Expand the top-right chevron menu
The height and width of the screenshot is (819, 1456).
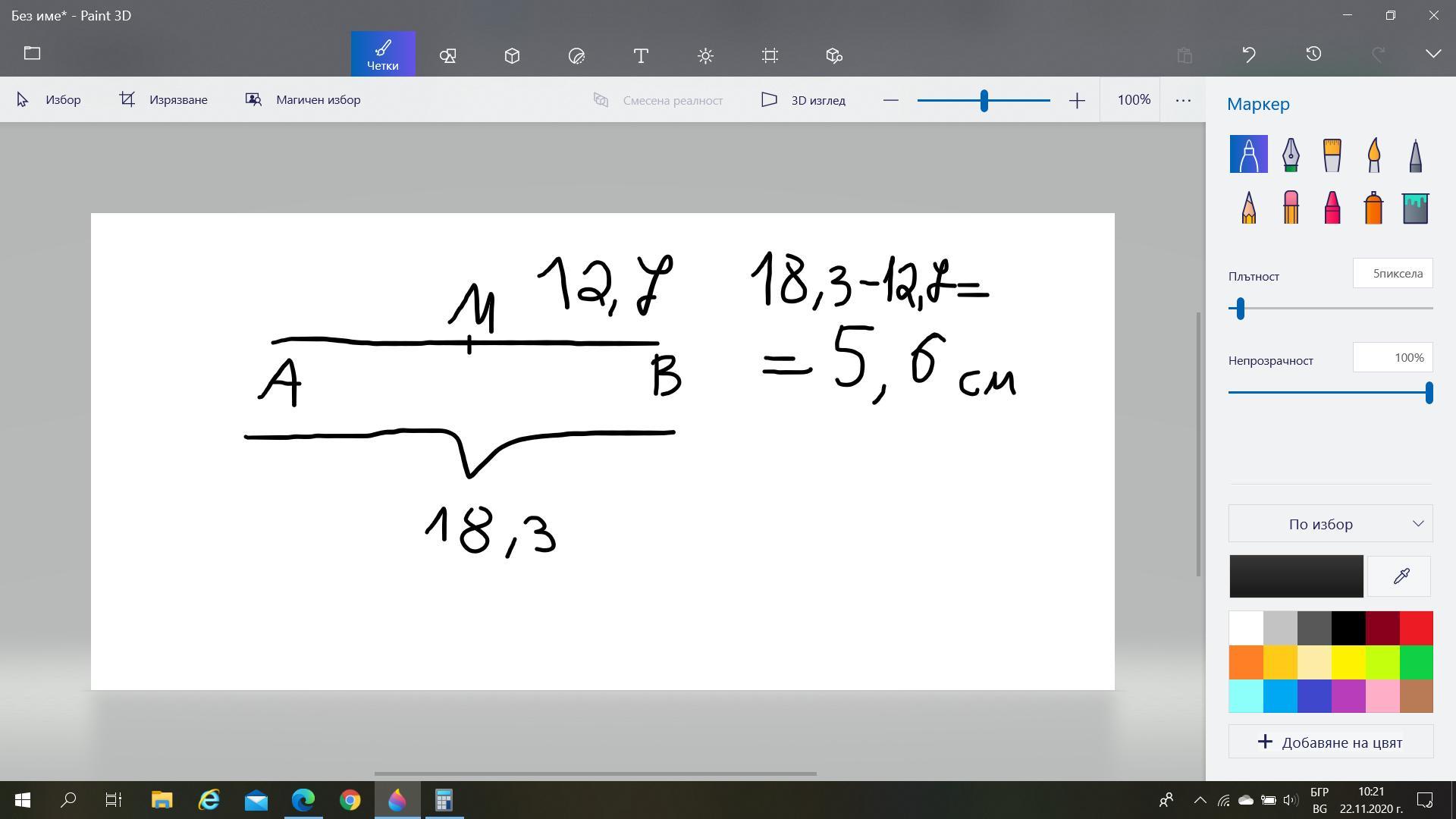tap(1432, 55)
